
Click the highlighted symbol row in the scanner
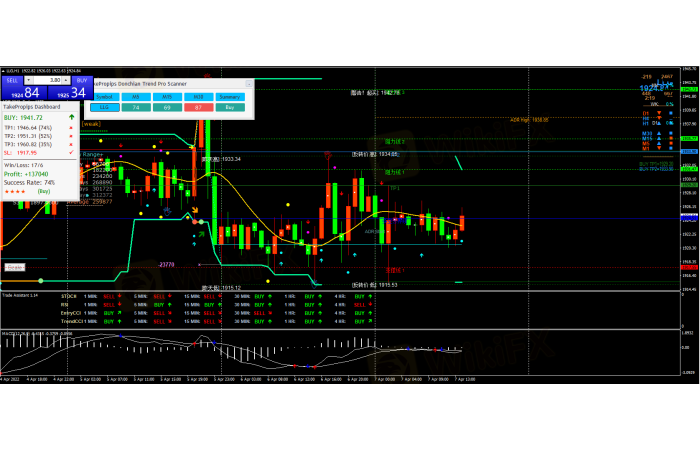[104, 105]
